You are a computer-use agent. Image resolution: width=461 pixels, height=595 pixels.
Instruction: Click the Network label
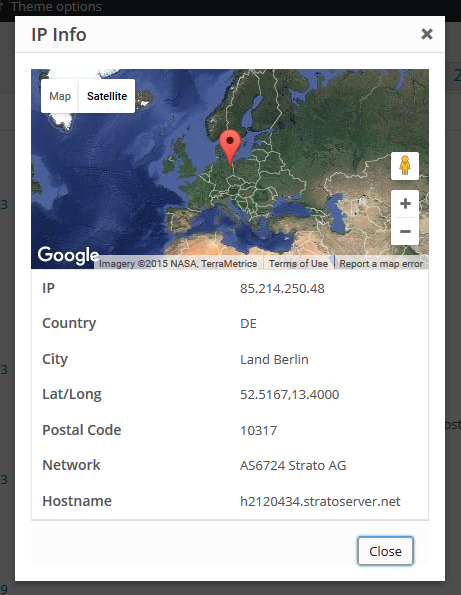[71, 465]
